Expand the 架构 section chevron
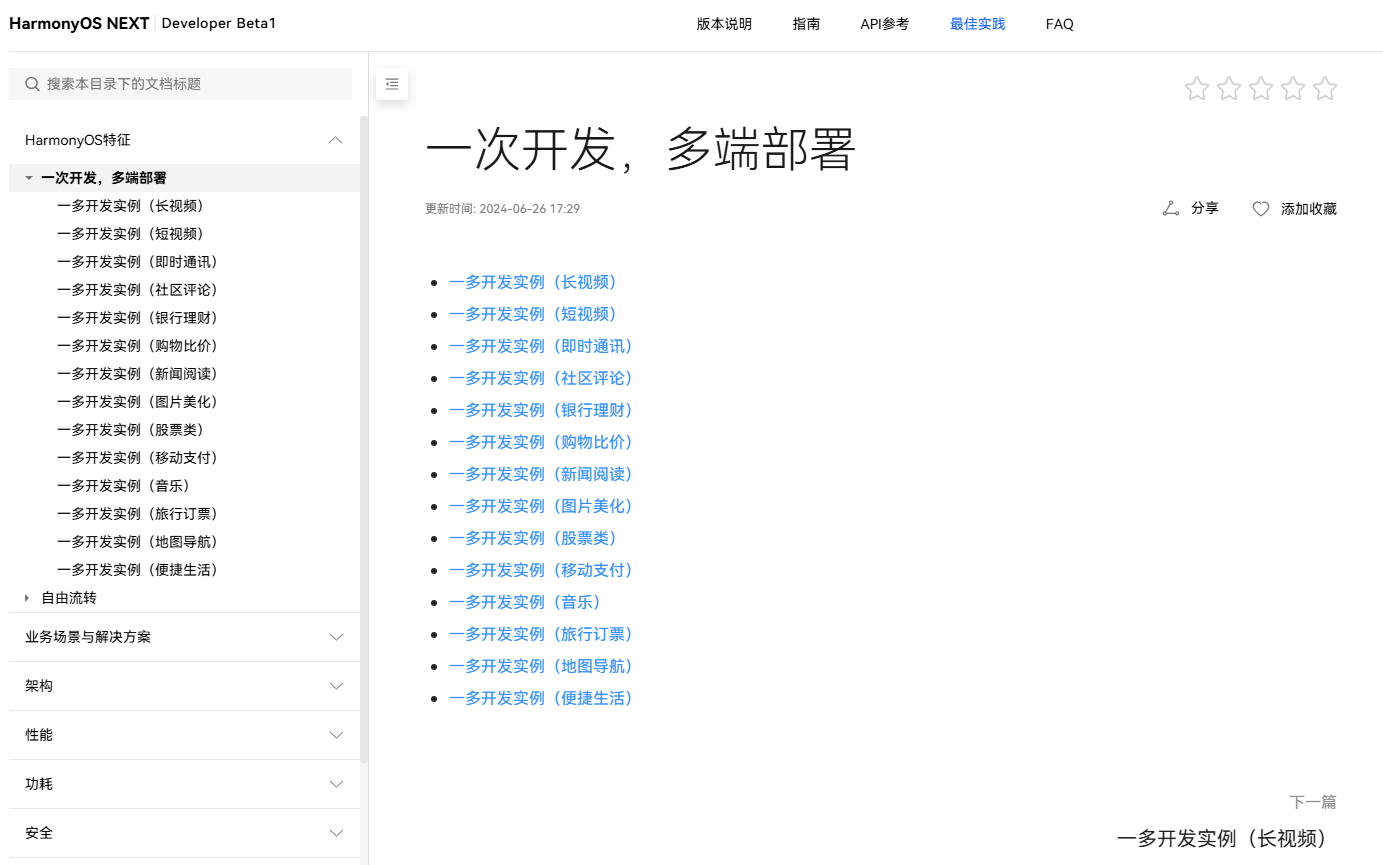The width and height of the screenshot is (1383, 865). (336, 686)
